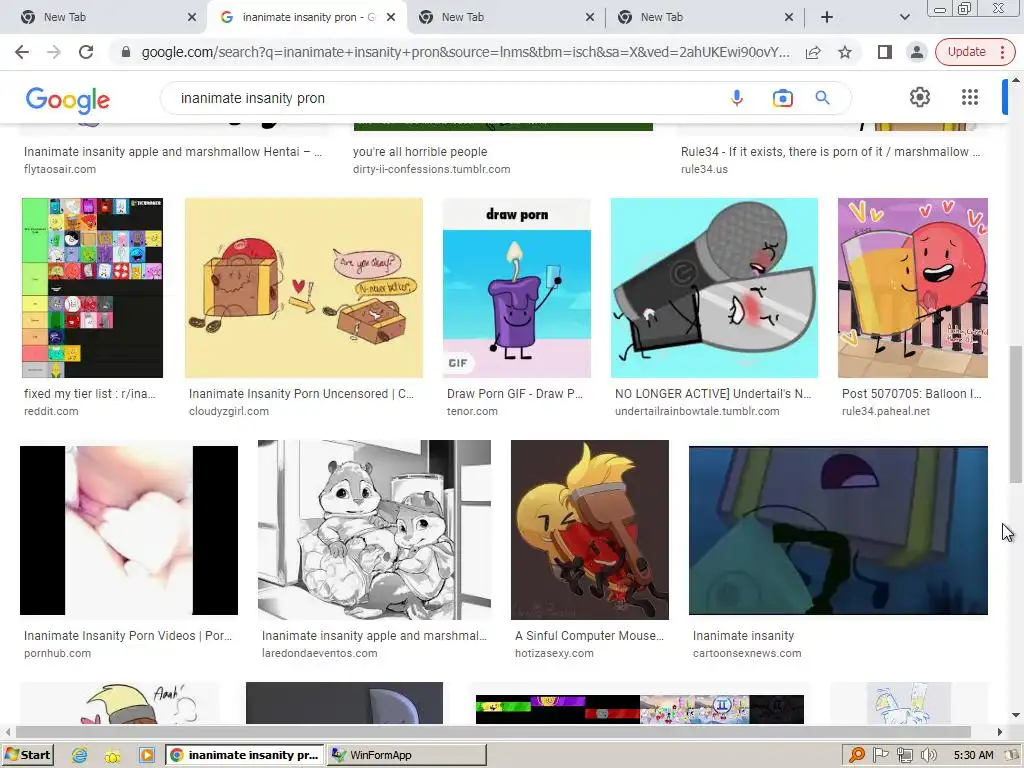Open undertailrainbowtale.tumblr.com source link

[697, 411]
